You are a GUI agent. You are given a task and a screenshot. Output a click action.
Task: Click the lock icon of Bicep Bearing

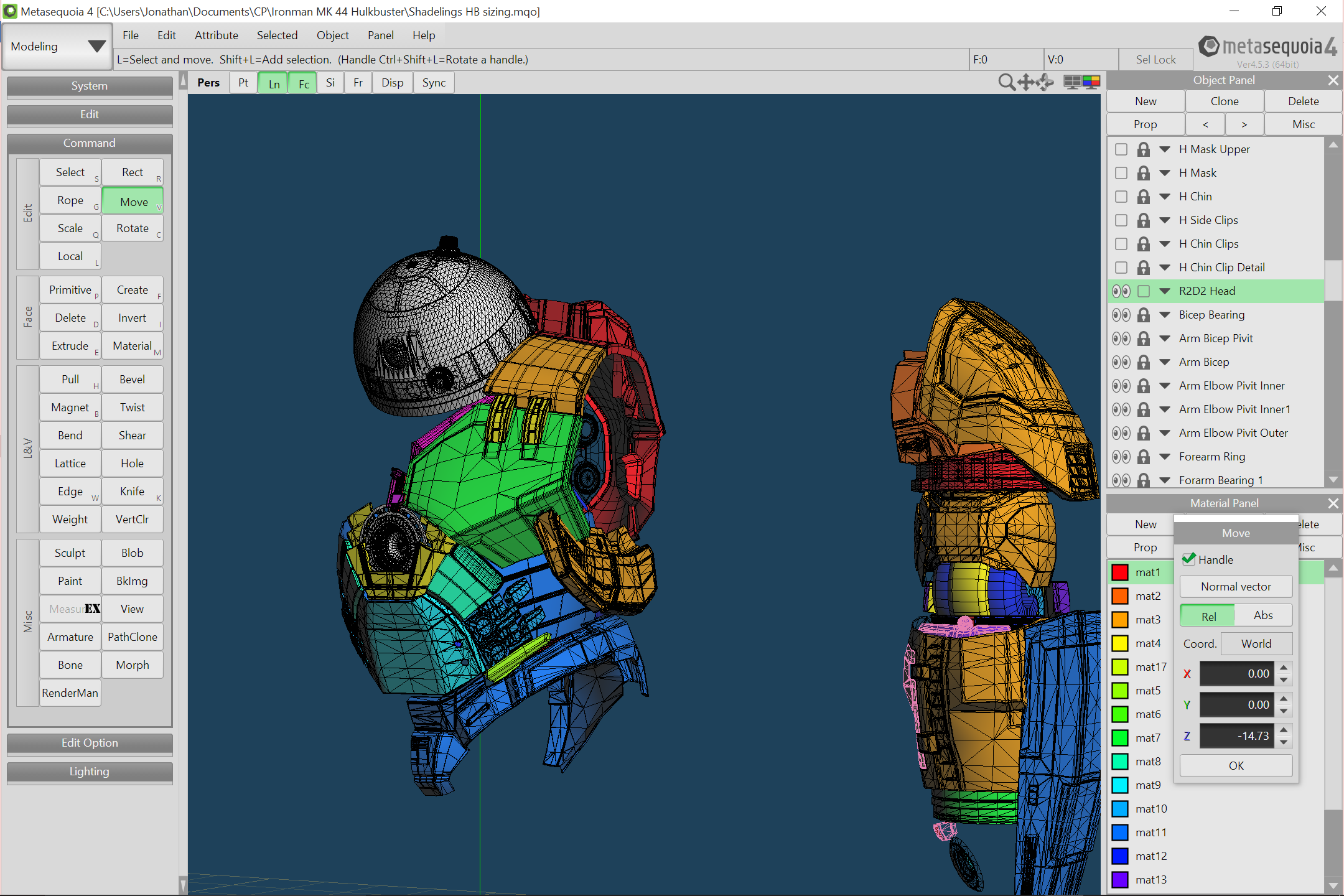tap(1144, 315)
